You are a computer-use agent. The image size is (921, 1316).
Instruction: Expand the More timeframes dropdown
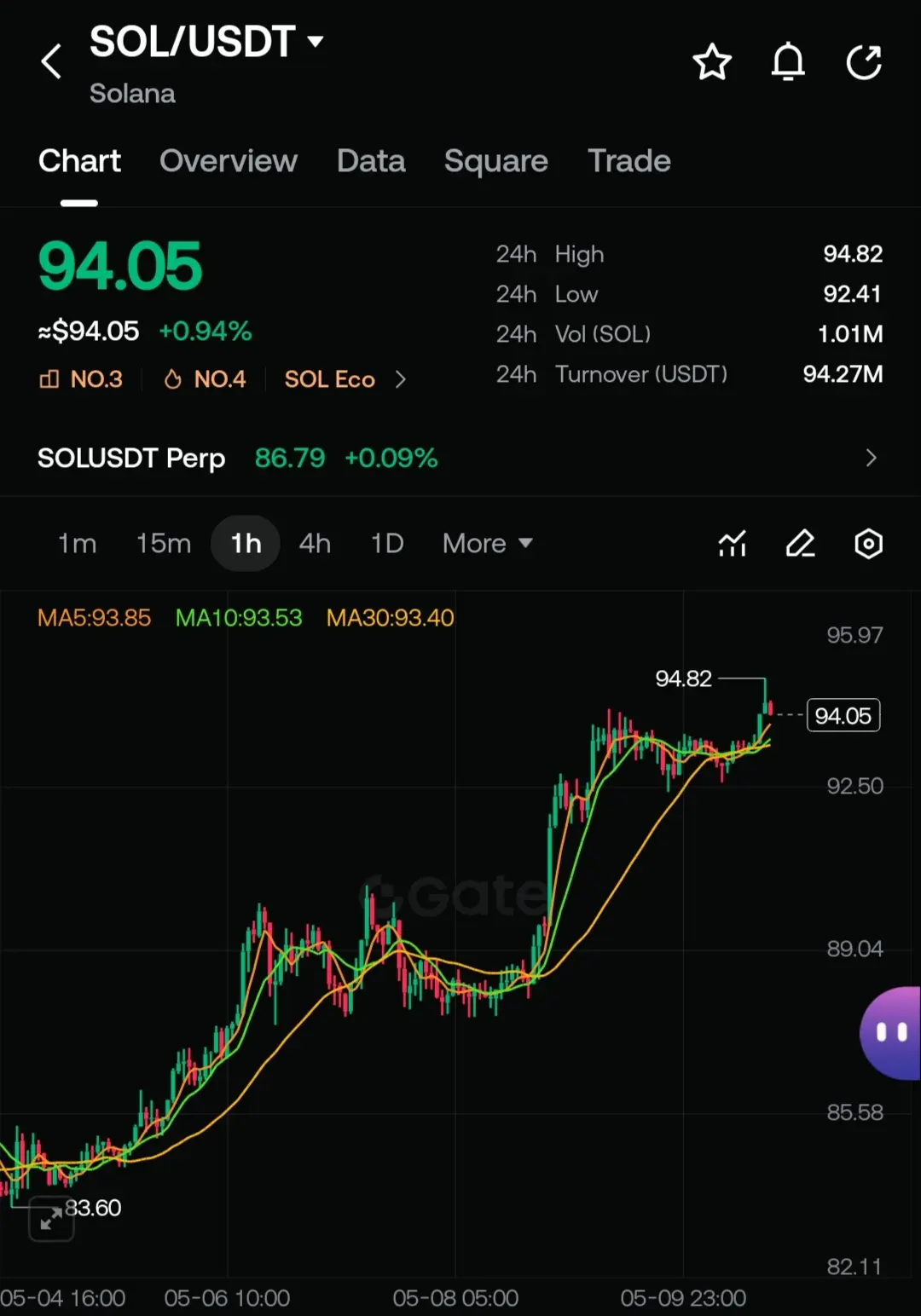[x=488, y=544]
